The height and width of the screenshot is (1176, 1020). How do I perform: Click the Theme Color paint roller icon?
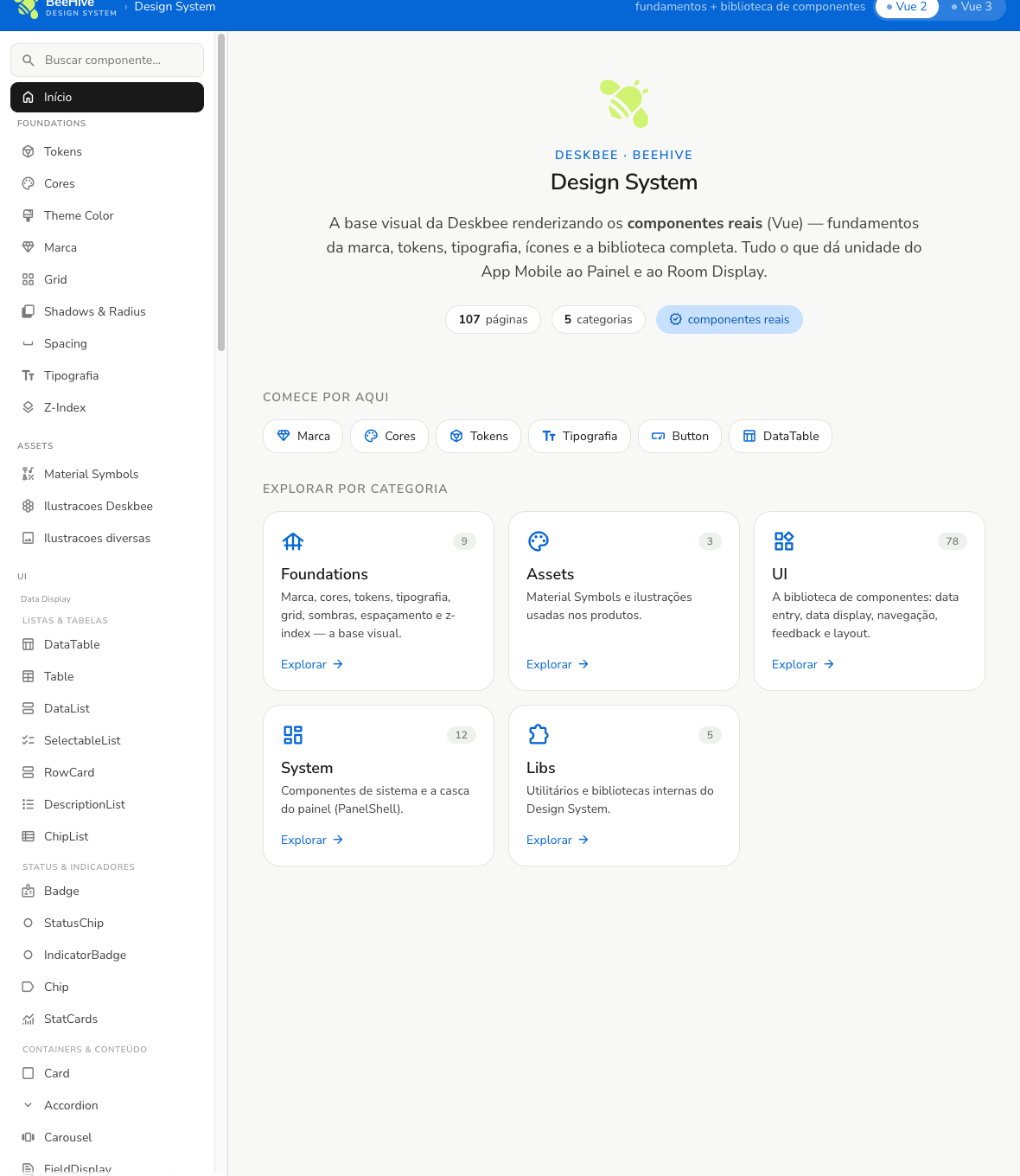[28, 215]
